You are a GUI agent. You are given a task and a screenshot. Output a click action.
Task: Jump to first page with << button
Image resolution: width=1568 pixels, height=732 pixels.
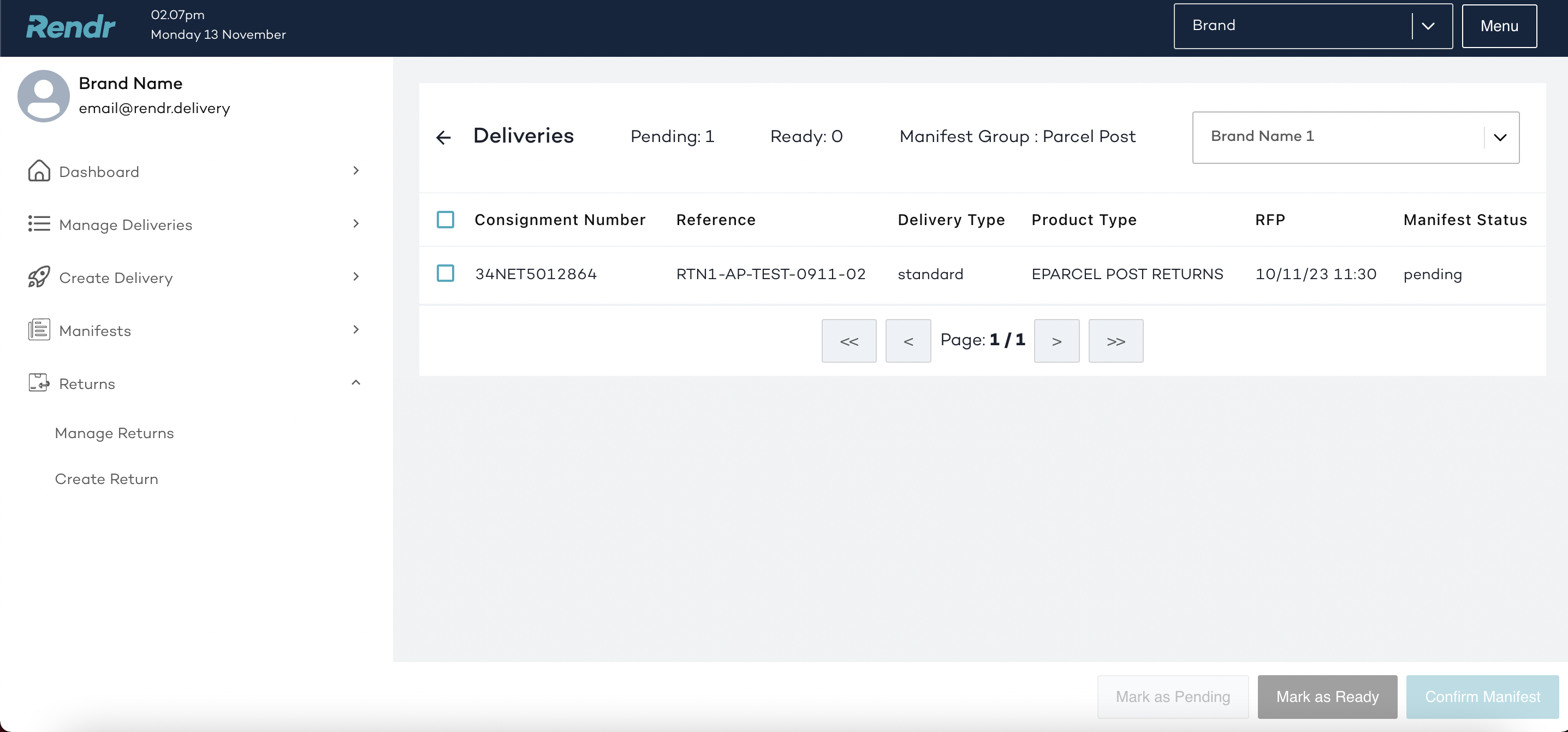[x=849, y=341]
